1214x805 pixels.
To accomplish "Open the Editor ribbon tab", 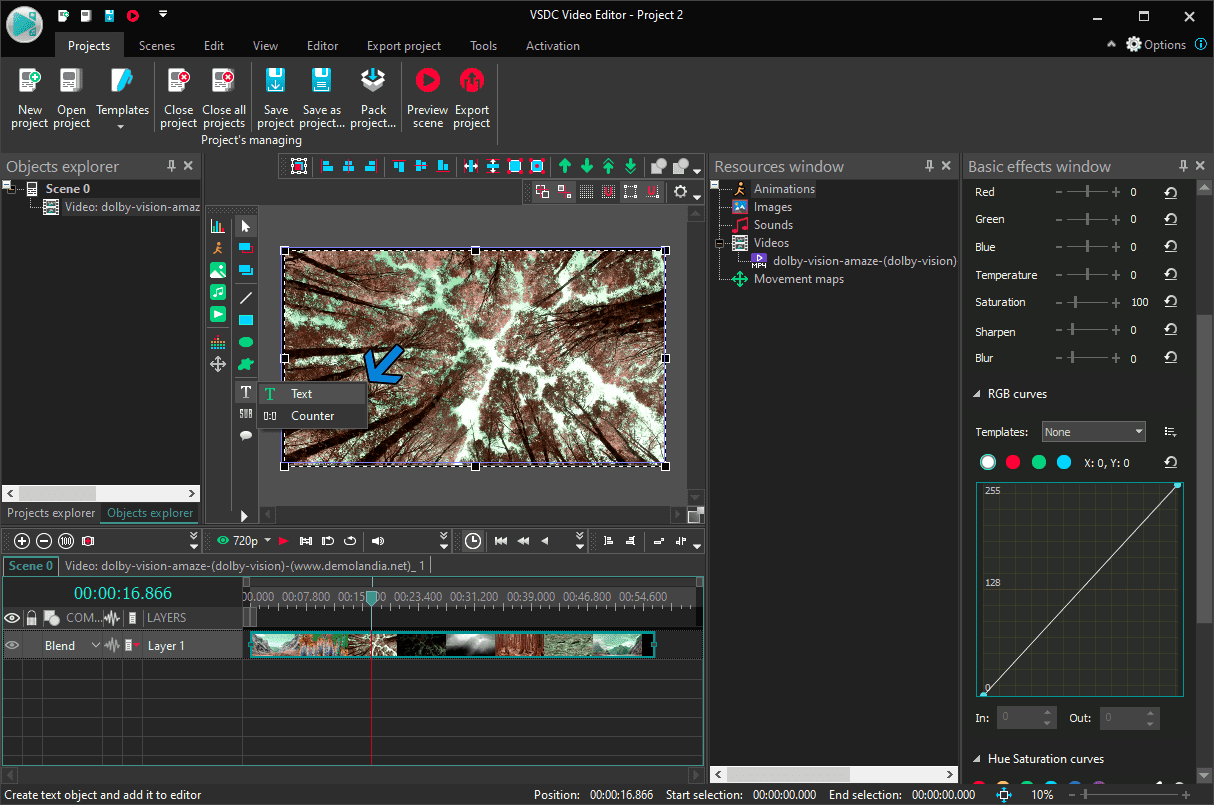I will (322, 46).
